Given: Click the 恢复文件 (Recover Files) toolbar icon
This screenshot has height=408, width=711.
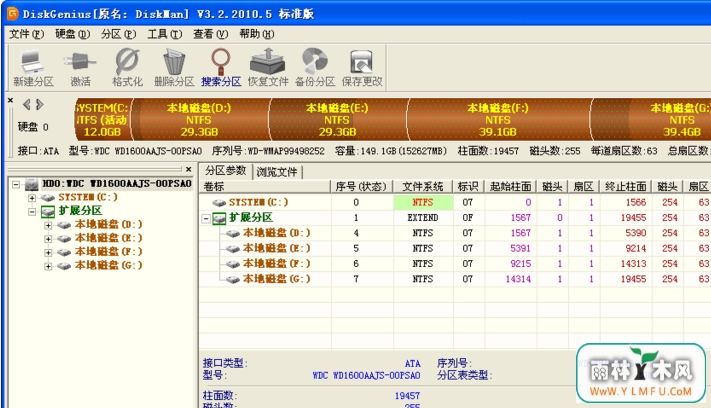Looking at the screenshot, I should point(268,68).
